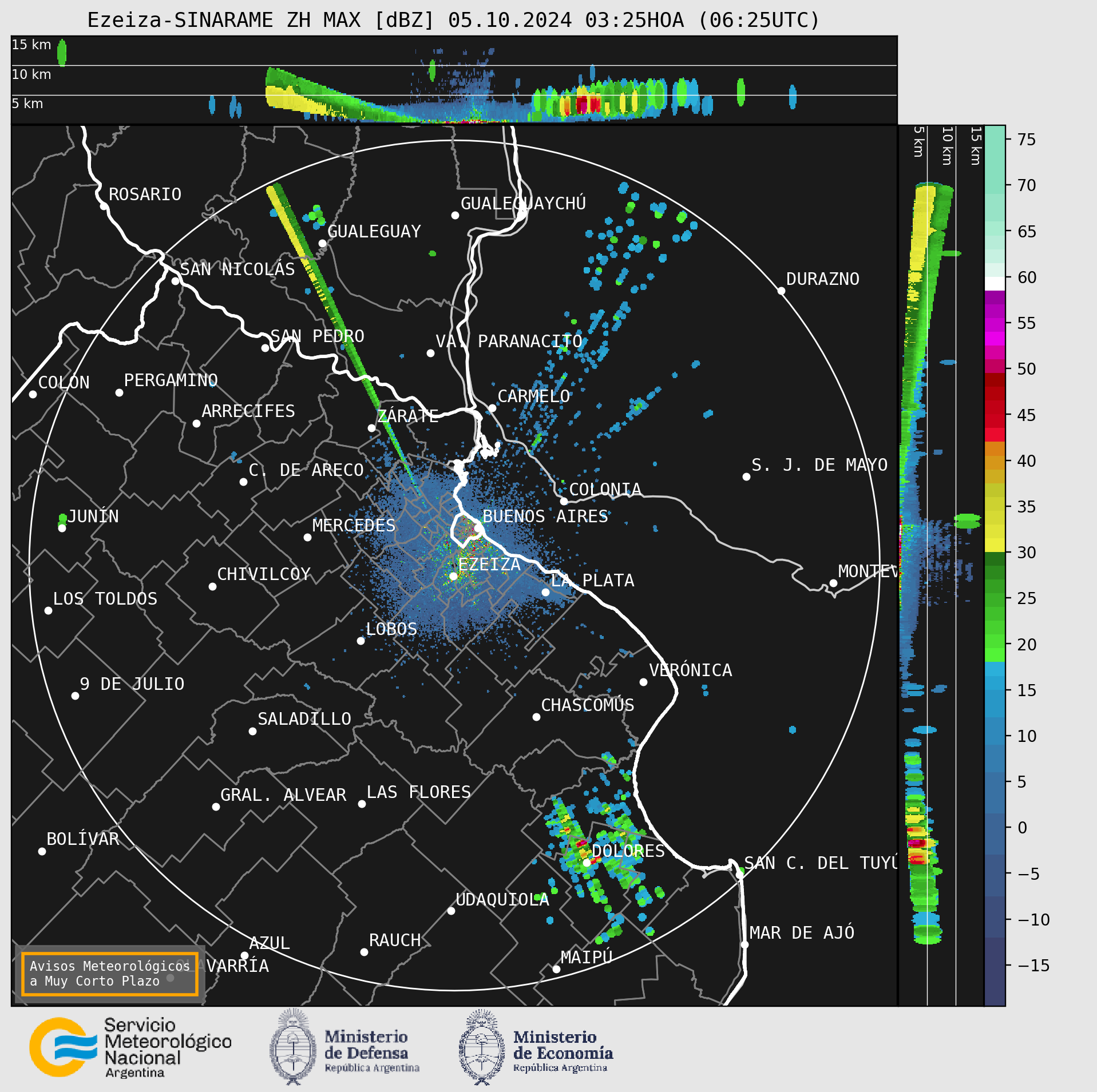Click the 9 DE JULIO label
Screen dimensions: 1097x1092
point(132,684)
